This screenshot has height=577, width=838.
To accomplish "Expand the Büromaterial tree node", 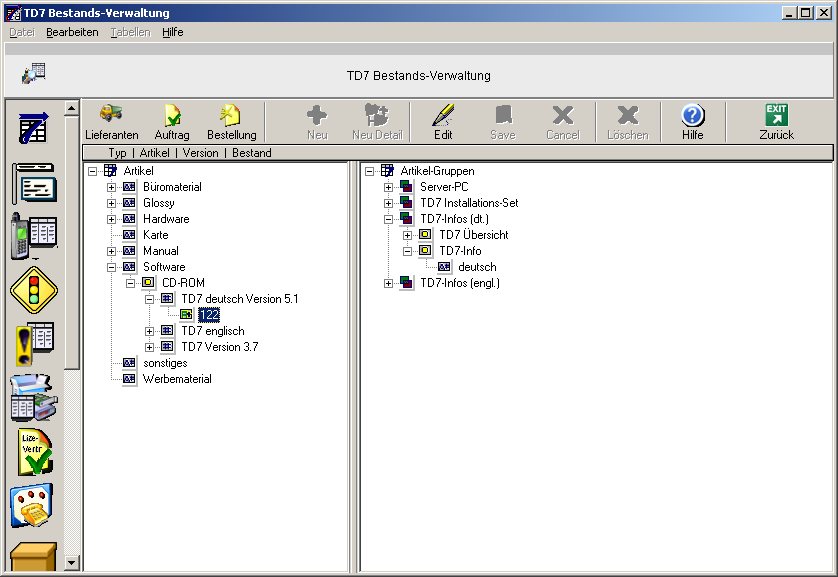I will pyautogui.click(x=112, y=187).
